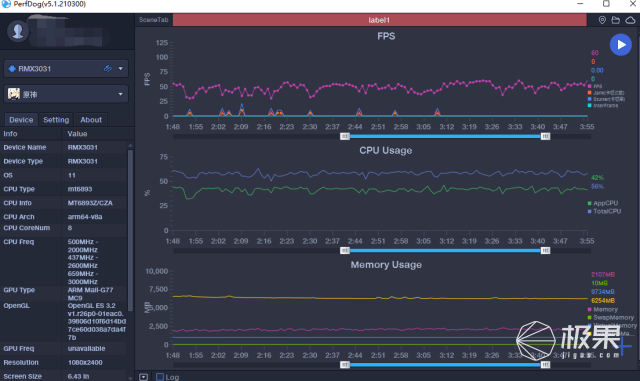Image resolution: width=640 pixels, height=381 pixels.
Task: Click the location pin icon in top bar
Action: tap(602, 20)
